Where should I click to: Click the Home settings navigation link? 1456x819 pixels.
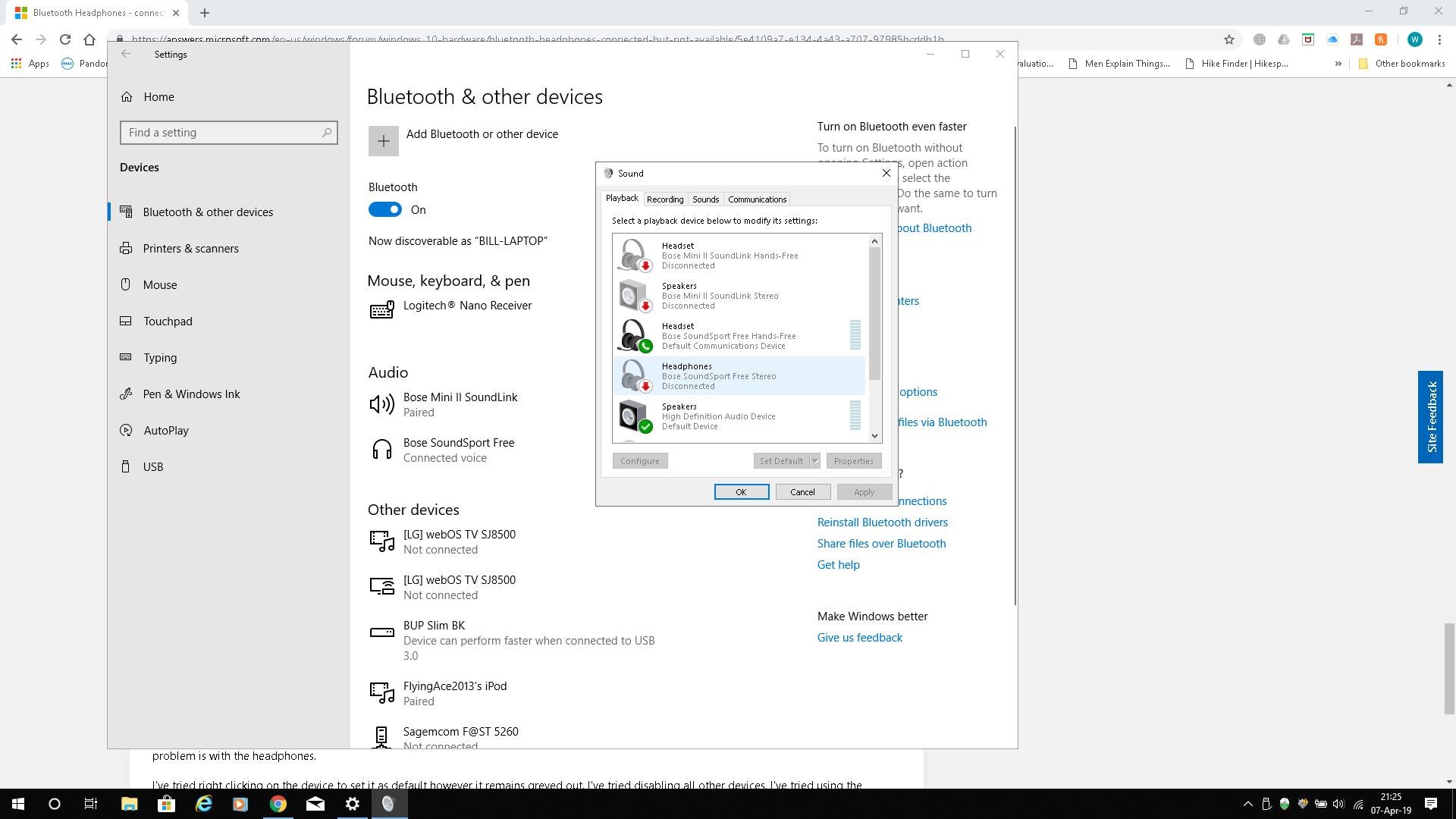[158, 96]
